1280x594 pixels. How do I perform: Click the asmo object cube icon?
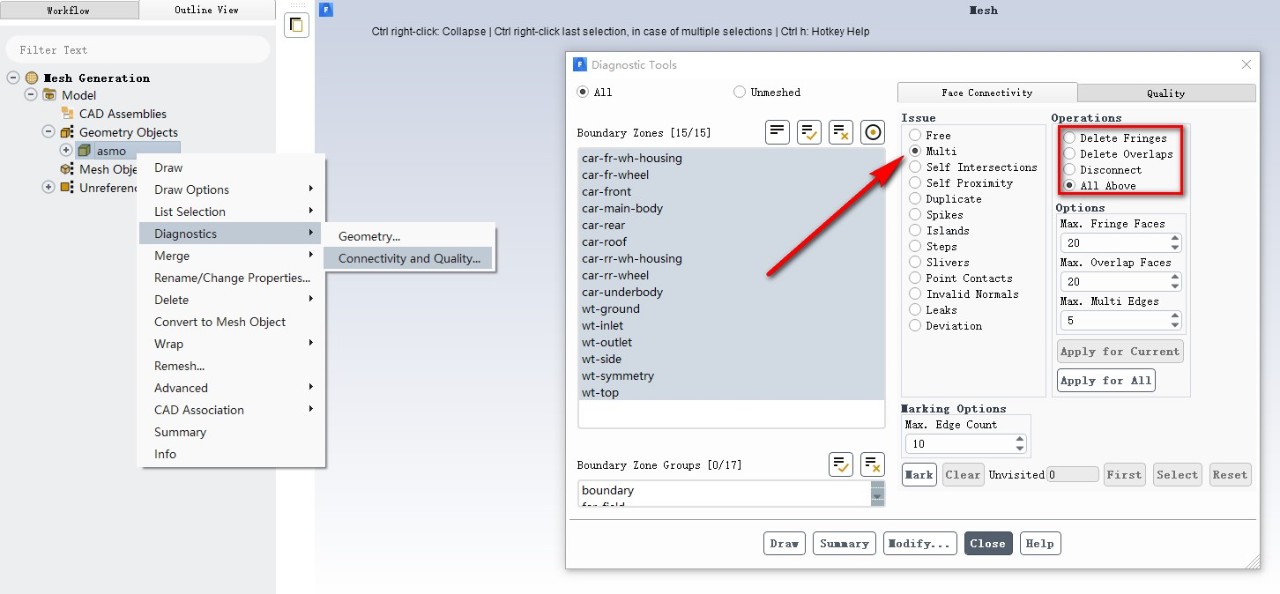point(85,151)
